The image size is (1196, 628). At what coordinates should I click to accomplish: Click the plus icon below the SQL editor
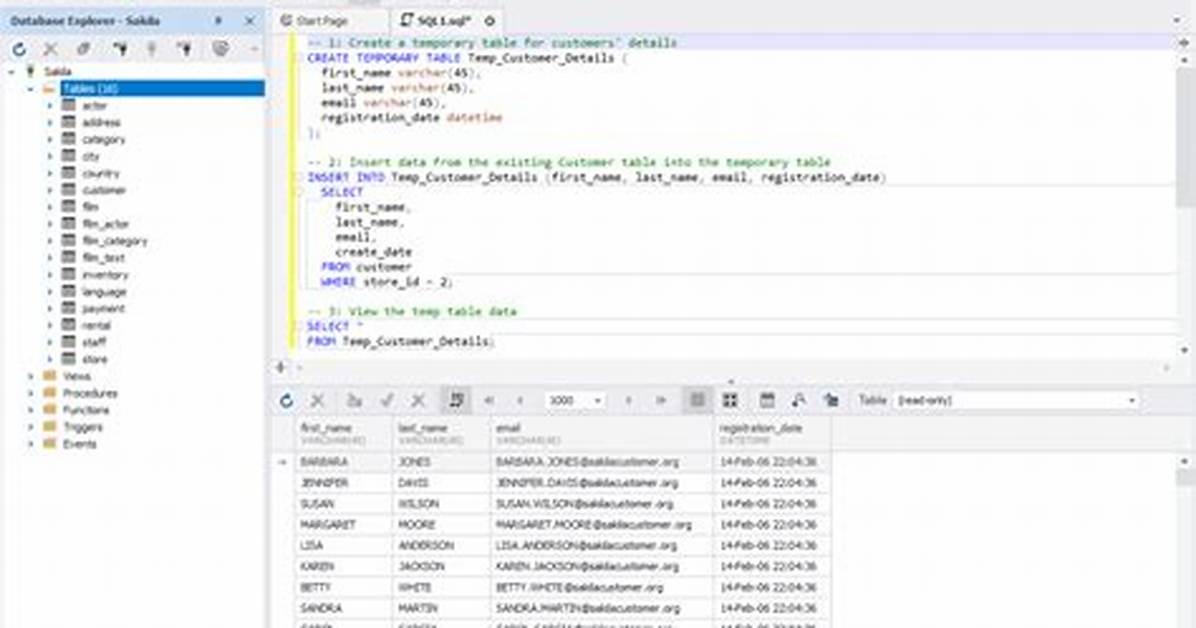coord(280,368)
